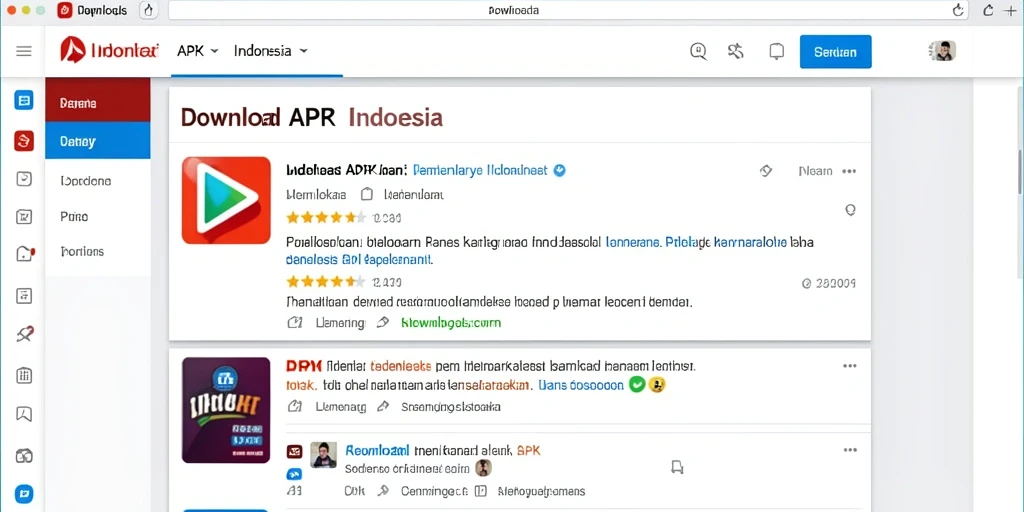This screenshot has width=1024, height=512.
Task: Click the Downloads browser tab
Action: [x=91, y=10]
